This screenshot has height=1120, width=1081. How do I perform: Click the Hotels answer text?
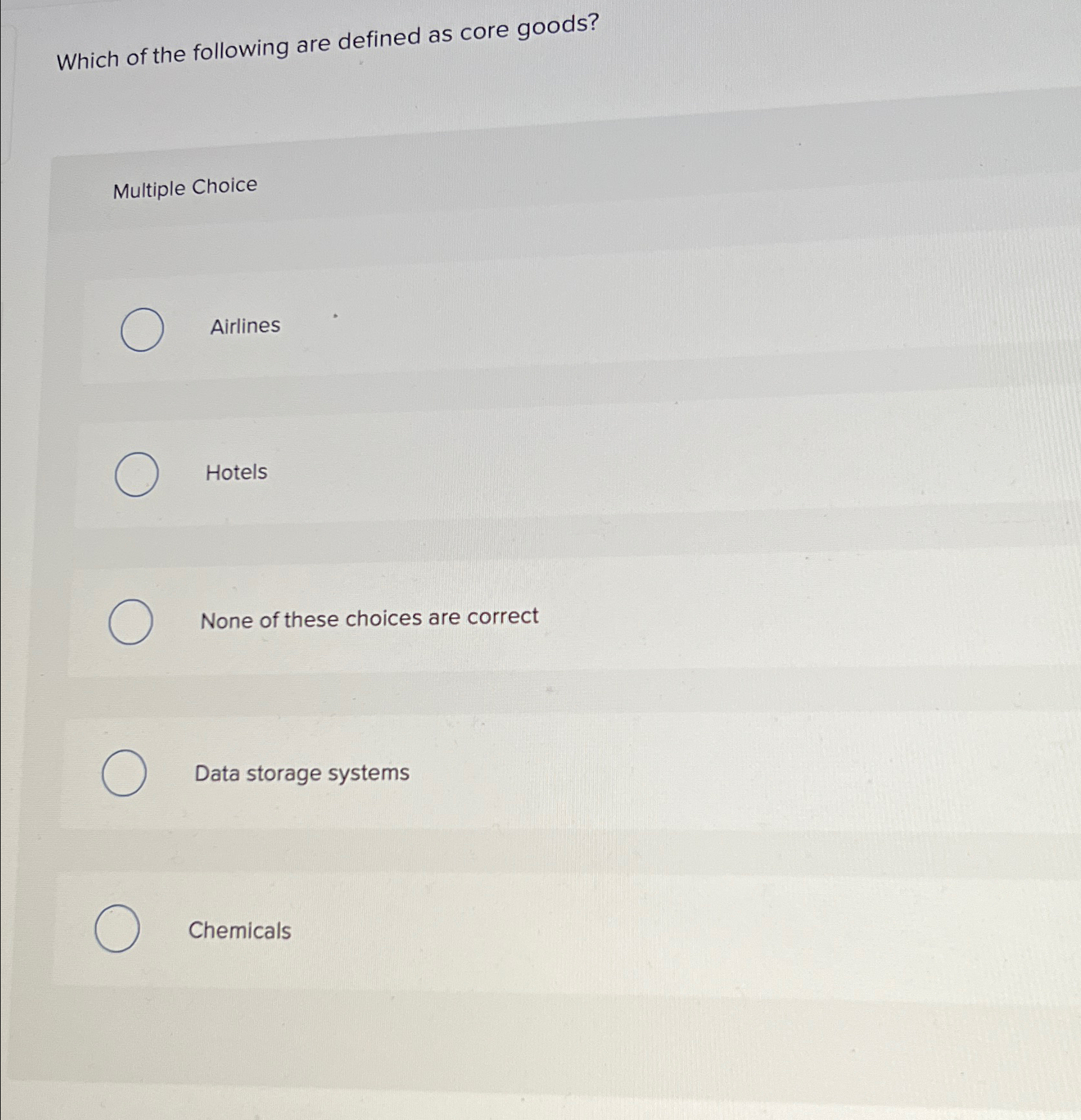(x=236, y=473)
